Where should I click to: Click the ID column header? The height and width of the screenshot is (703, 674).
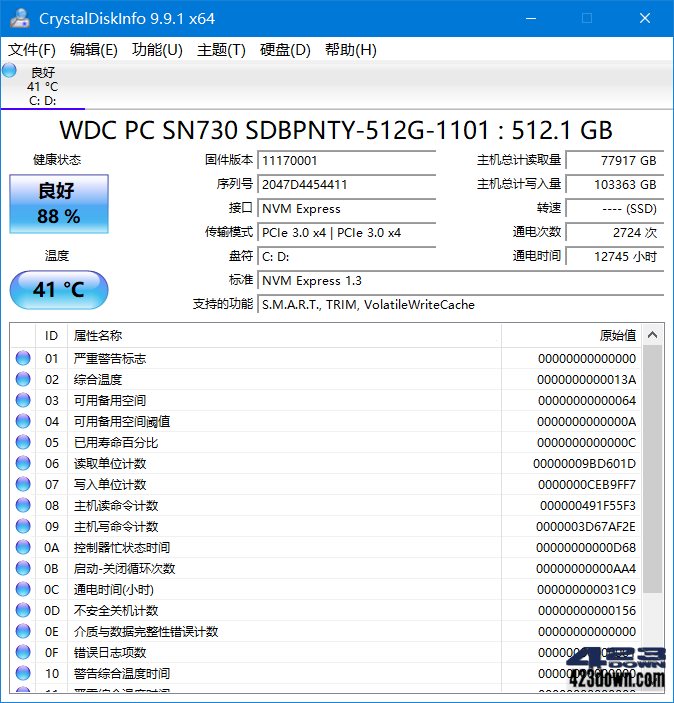point(52,335)
